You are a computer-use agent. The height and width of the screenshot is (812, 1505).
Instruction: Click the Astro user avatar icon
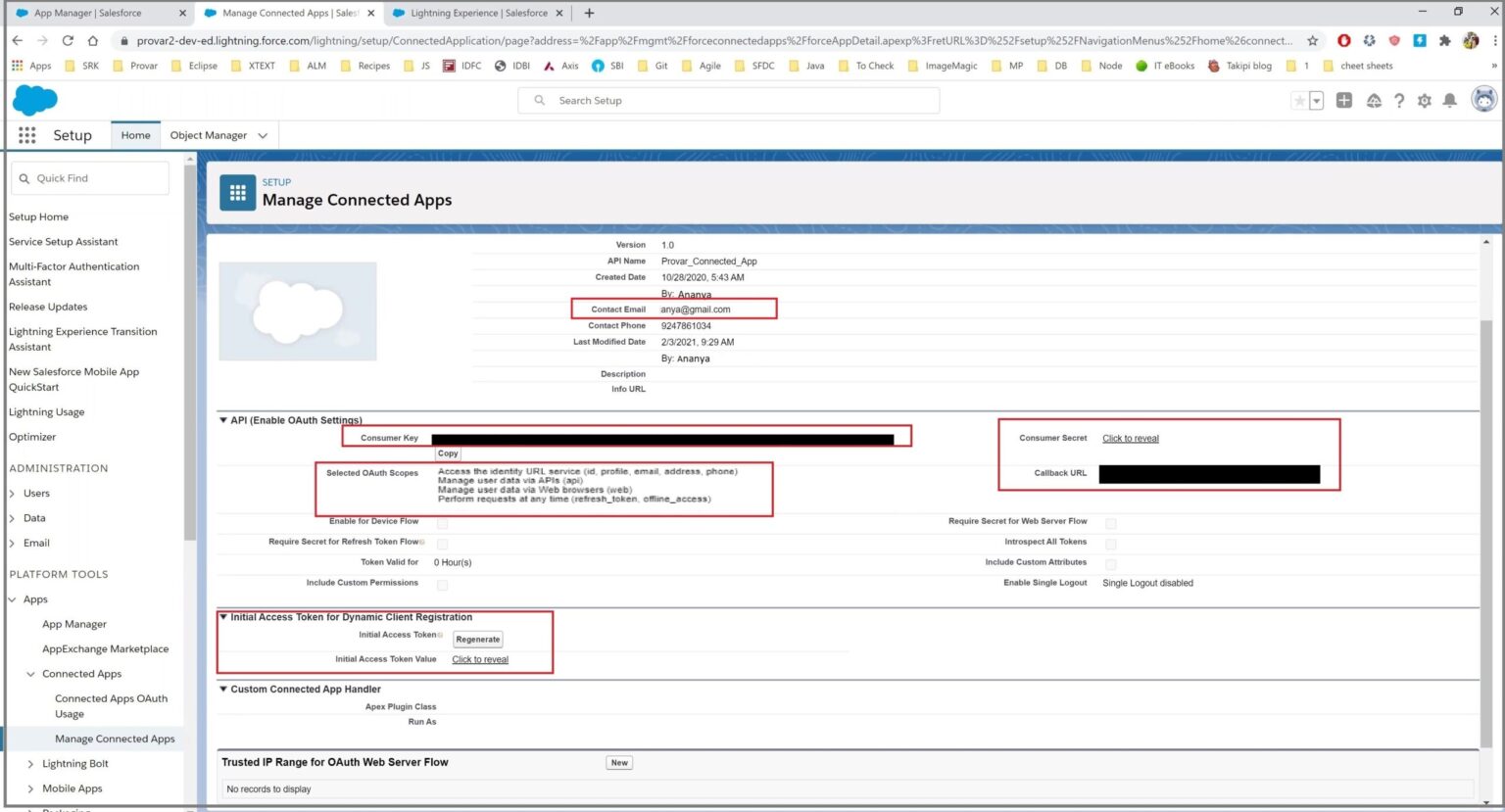tap(1483, 99)
